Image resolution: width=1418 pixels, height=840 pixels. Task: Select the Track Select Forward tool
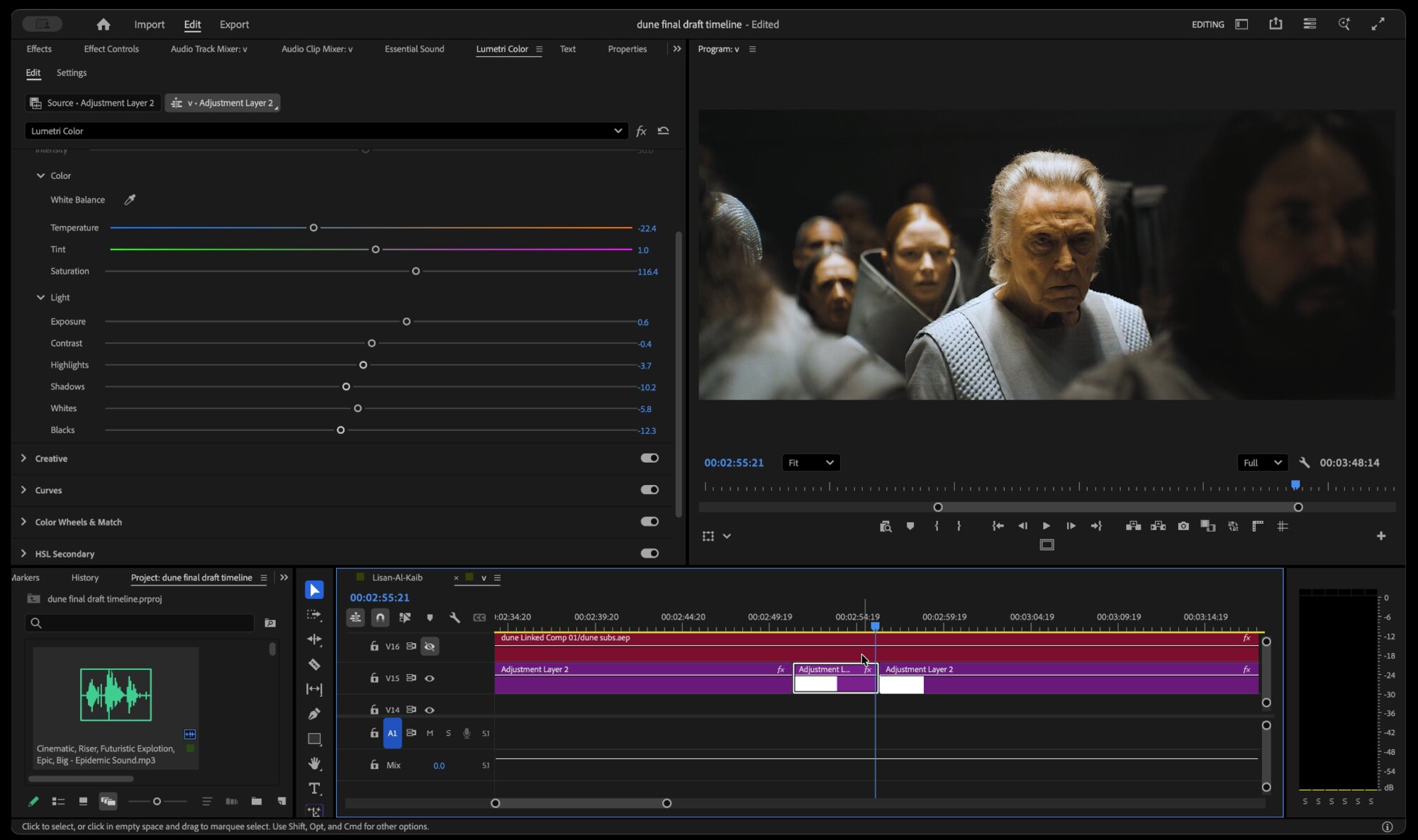click(x=314, y=615)
